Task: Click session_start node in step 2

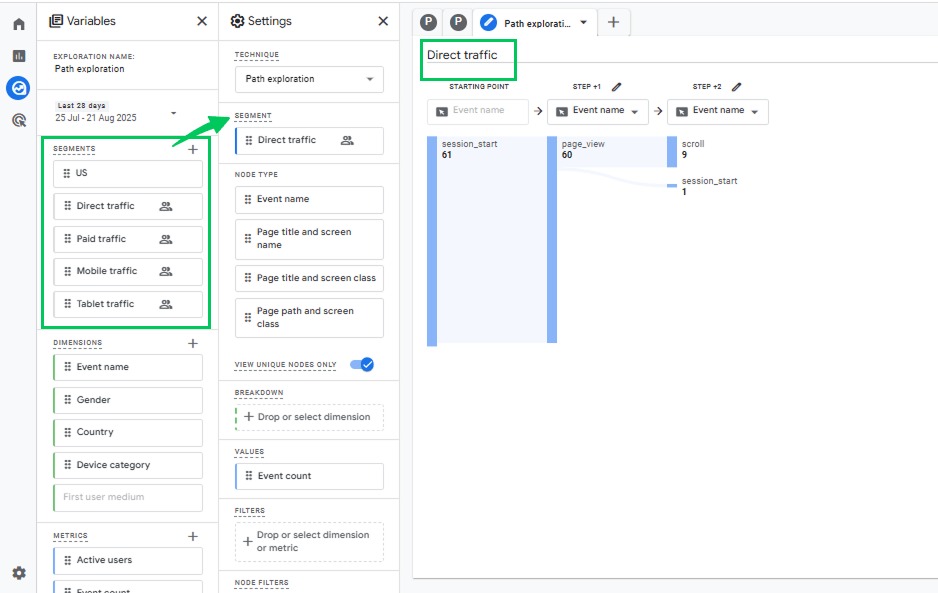Action: click(672, 185)
